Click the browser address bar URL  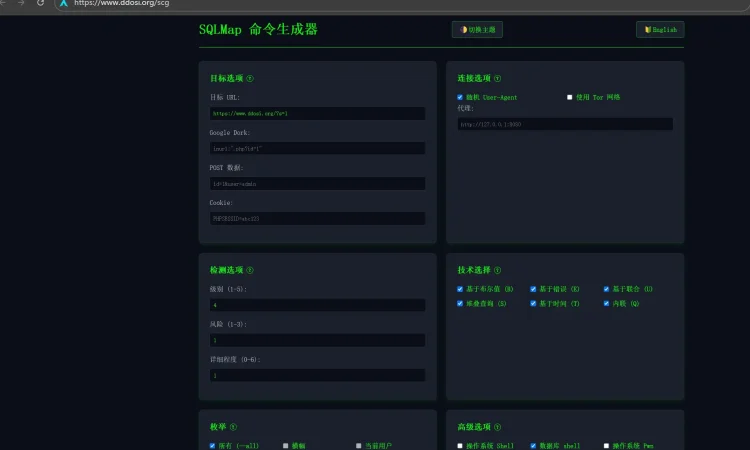[121, 3]
